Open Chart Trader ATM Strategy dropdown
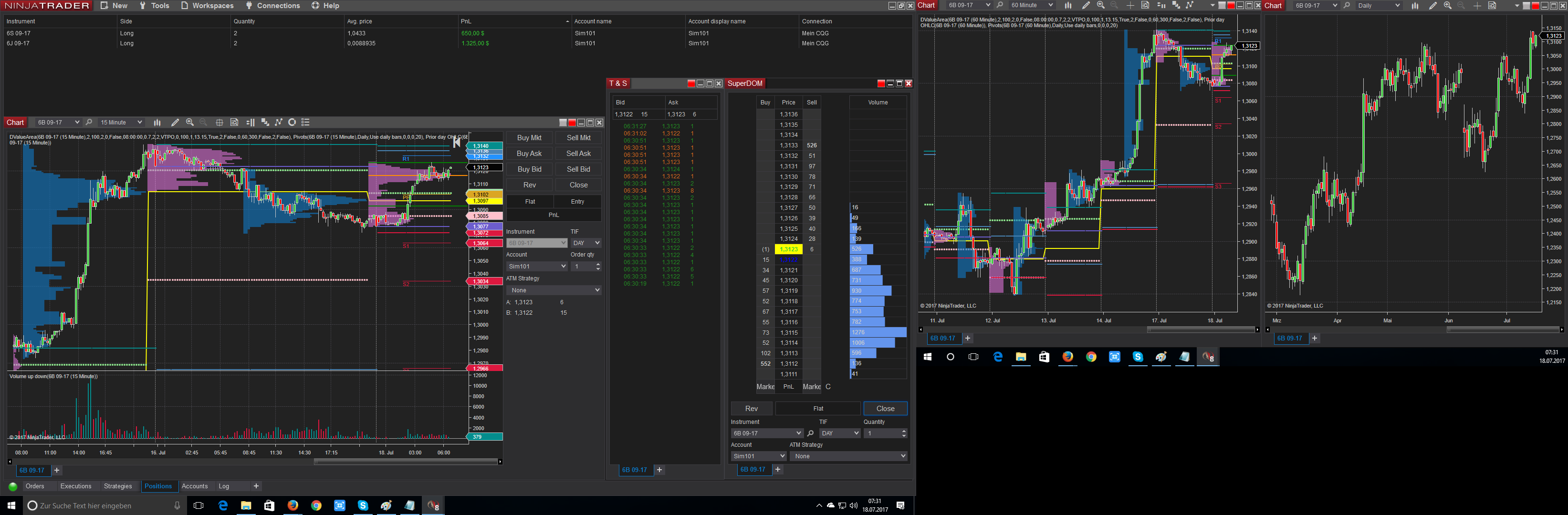The image size is (1568, 515). (x=554, y=290)
